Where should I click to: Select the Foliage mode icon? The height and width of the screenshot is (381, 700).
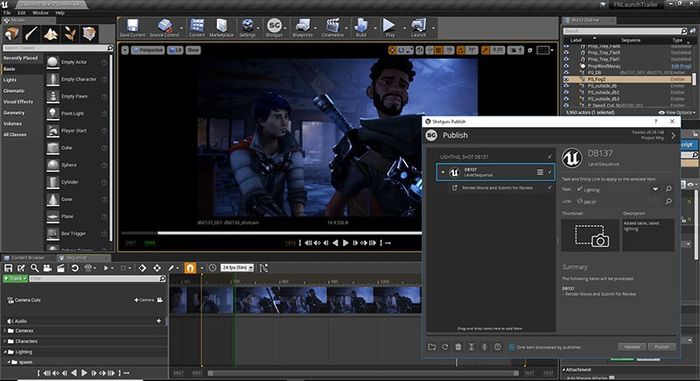[x=70, y=33]
